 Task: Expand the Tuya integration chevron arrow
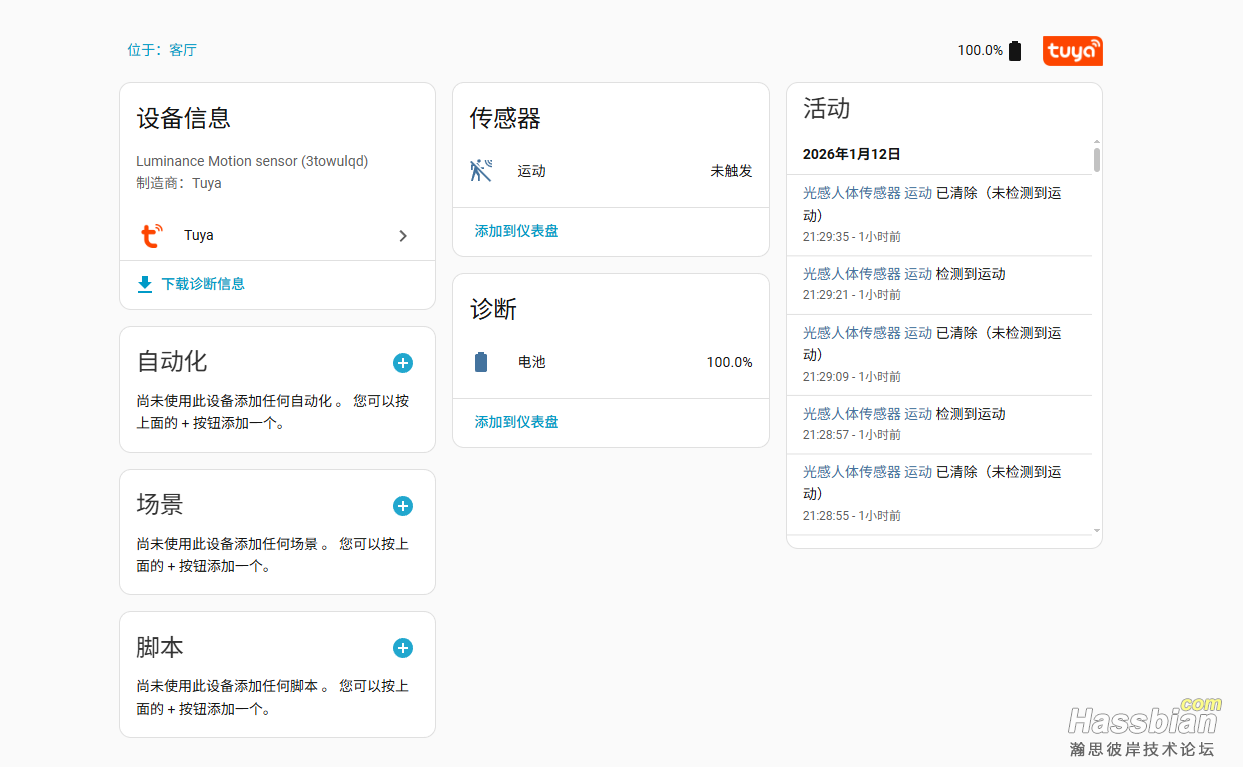coord(403,236)
